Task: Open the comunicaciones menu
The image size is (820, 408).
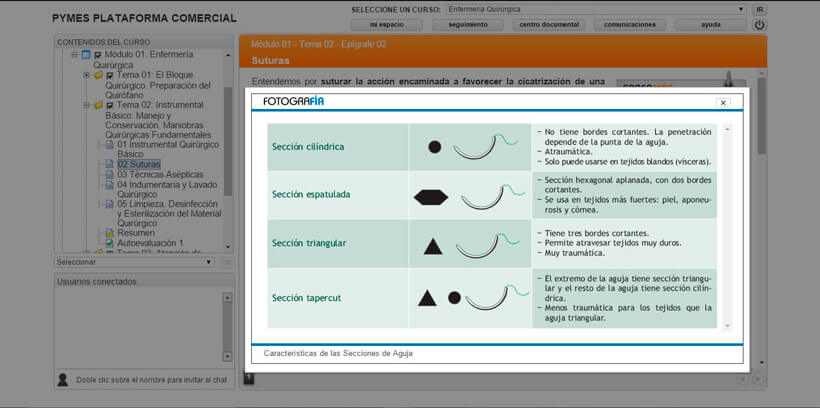Action: (x=630, y=25)
